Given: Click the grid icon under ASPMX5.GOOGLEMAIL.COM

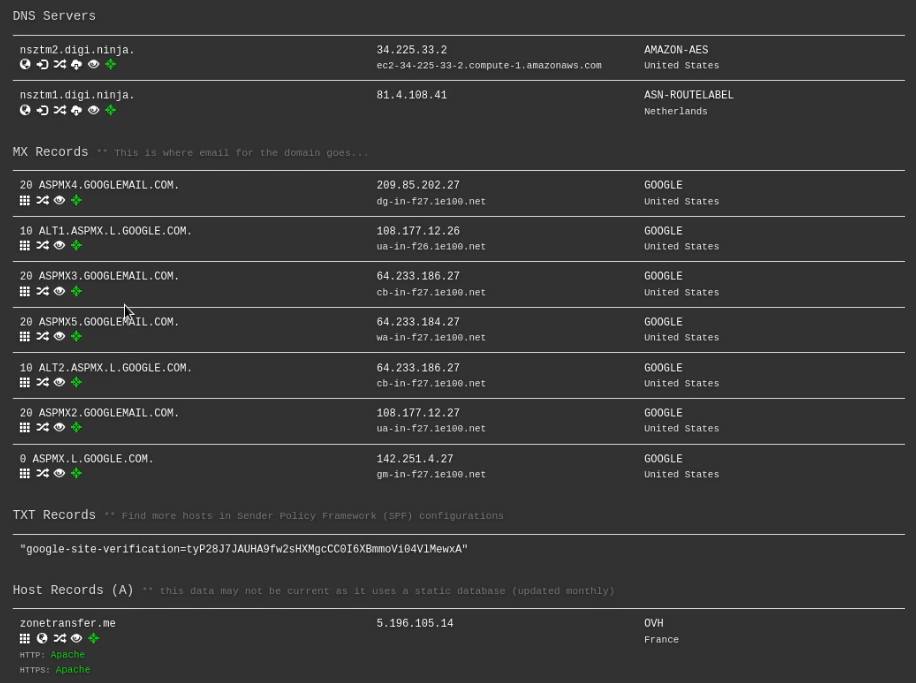Looking at the screenshot, I should click(x=25, y=337).
